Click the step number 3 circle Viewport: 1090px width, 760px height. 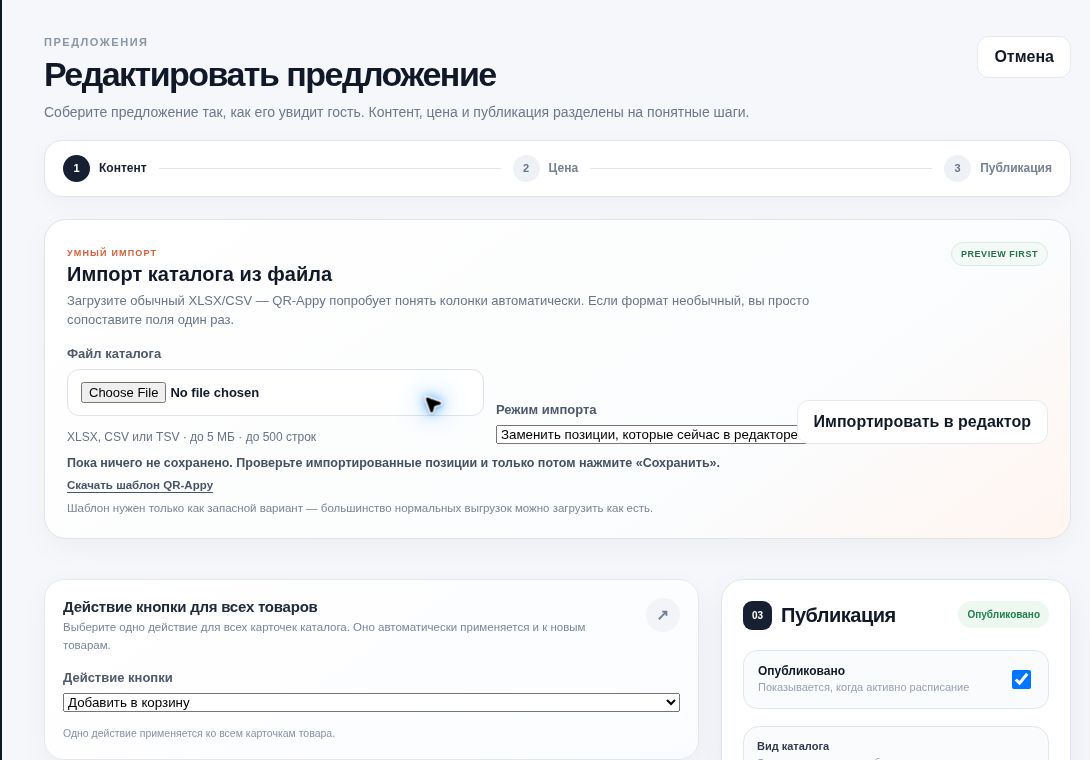tap(957, 168)
